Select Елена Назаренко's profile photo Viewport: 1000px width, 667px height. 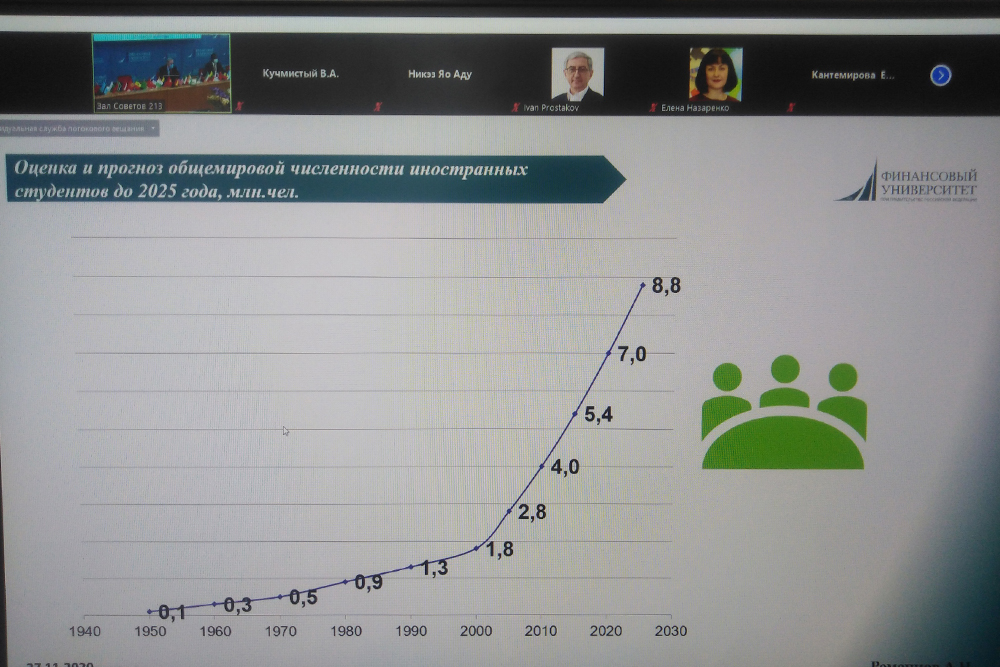tap(716, 74)
